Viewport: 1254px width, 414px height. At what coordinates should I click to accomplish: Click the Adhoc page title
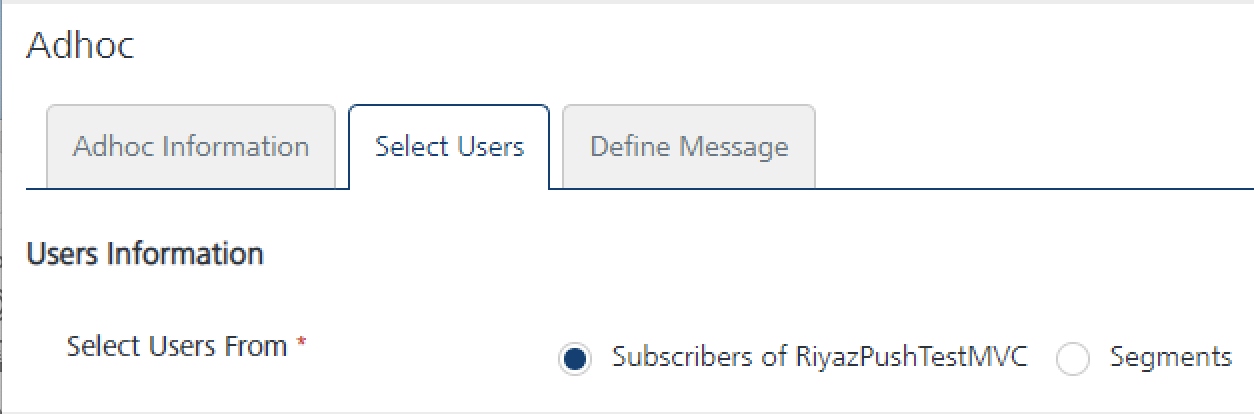80,45
